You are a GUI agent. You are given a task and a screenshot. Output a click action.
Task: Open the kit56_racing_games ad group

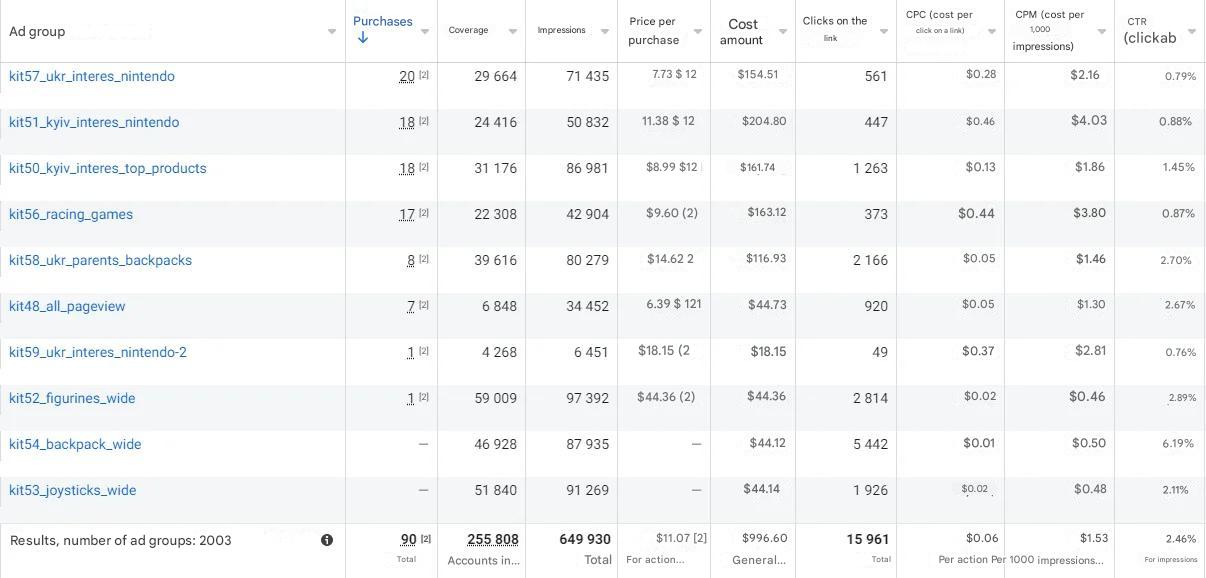click(71, 214)
